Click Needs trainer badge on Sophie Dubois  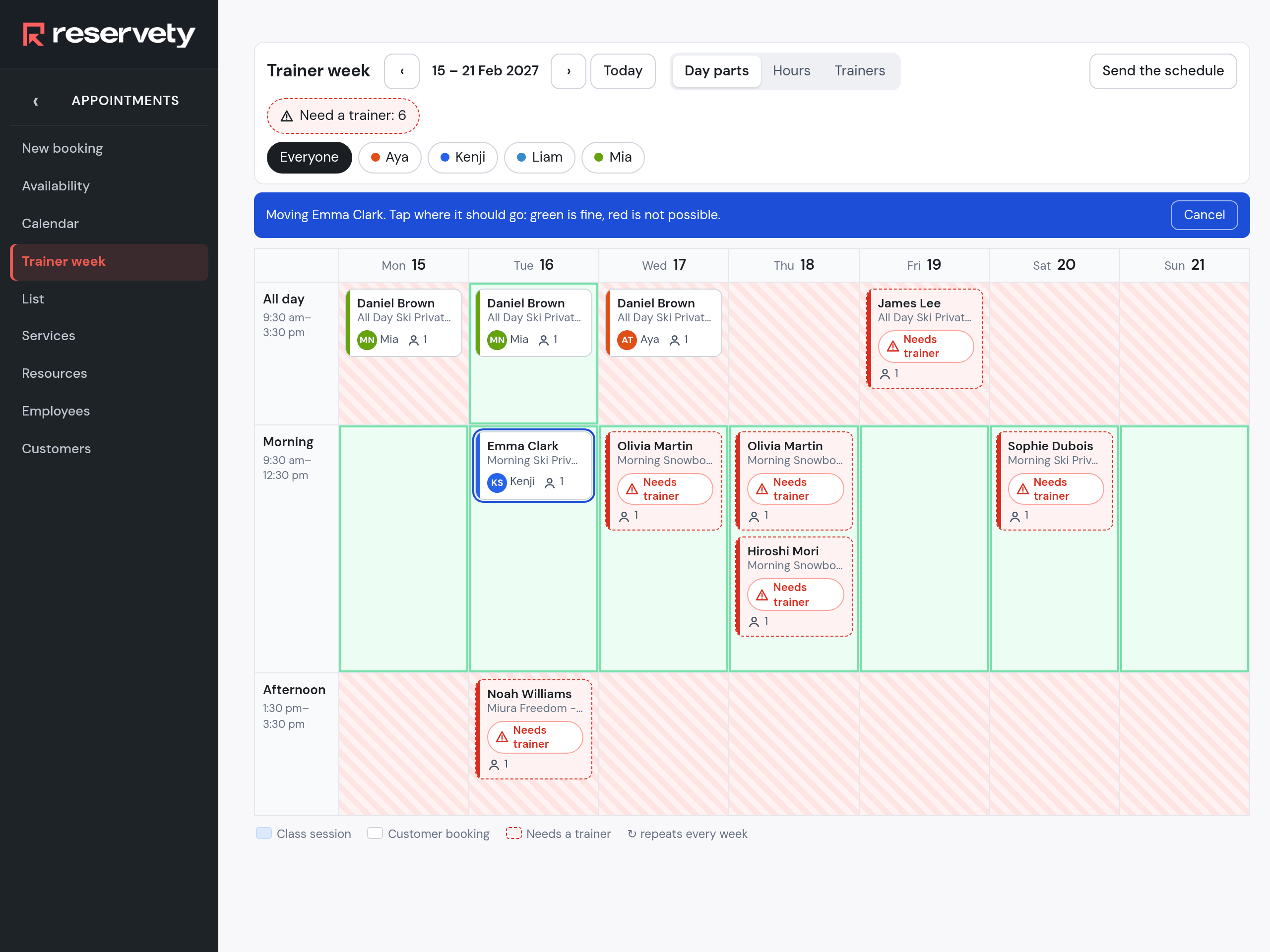[x=1055, y=489]
